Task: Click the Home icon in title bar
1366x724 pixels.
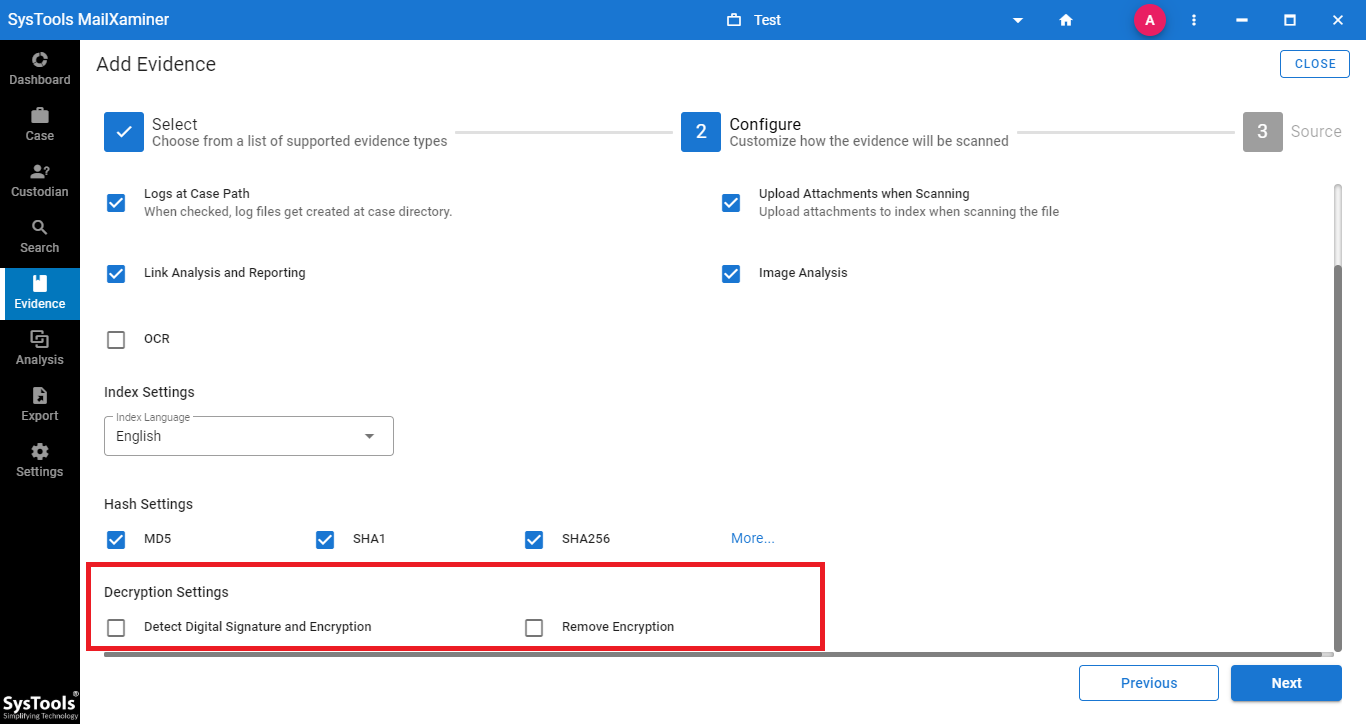Action: [1066, 20]
